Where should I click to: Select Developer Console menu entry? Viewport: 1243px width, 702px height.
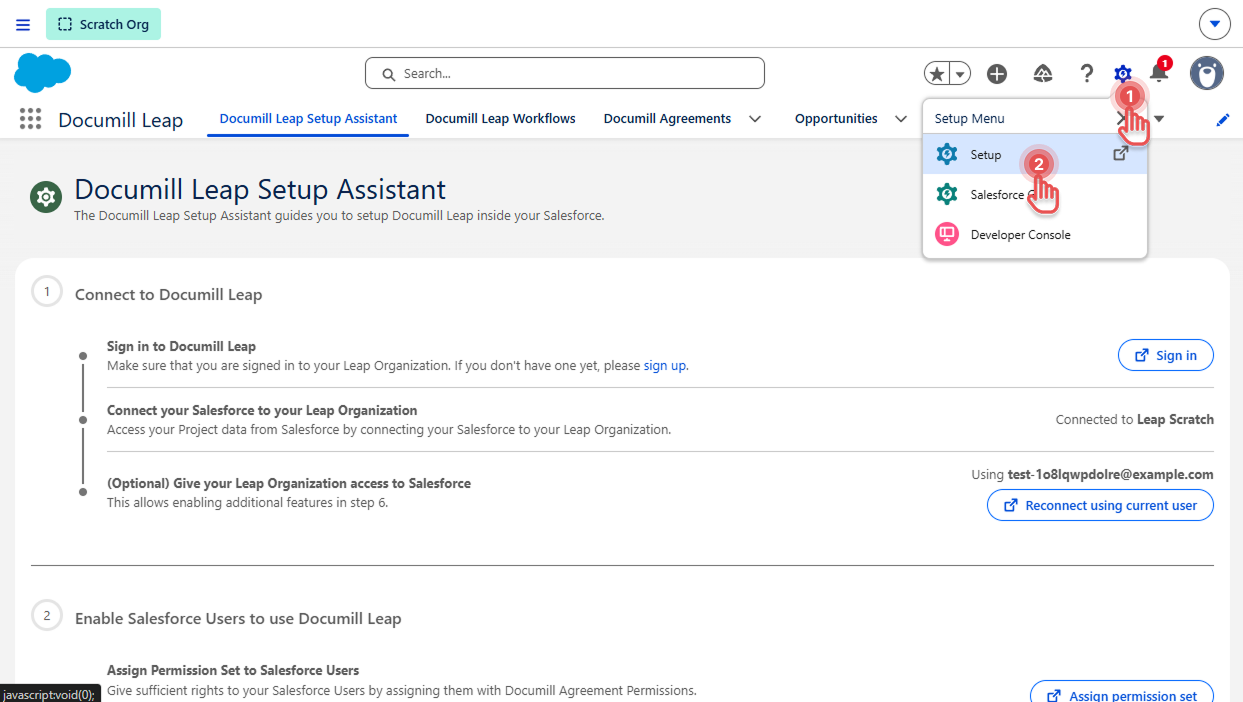(x=1035, y=235)
